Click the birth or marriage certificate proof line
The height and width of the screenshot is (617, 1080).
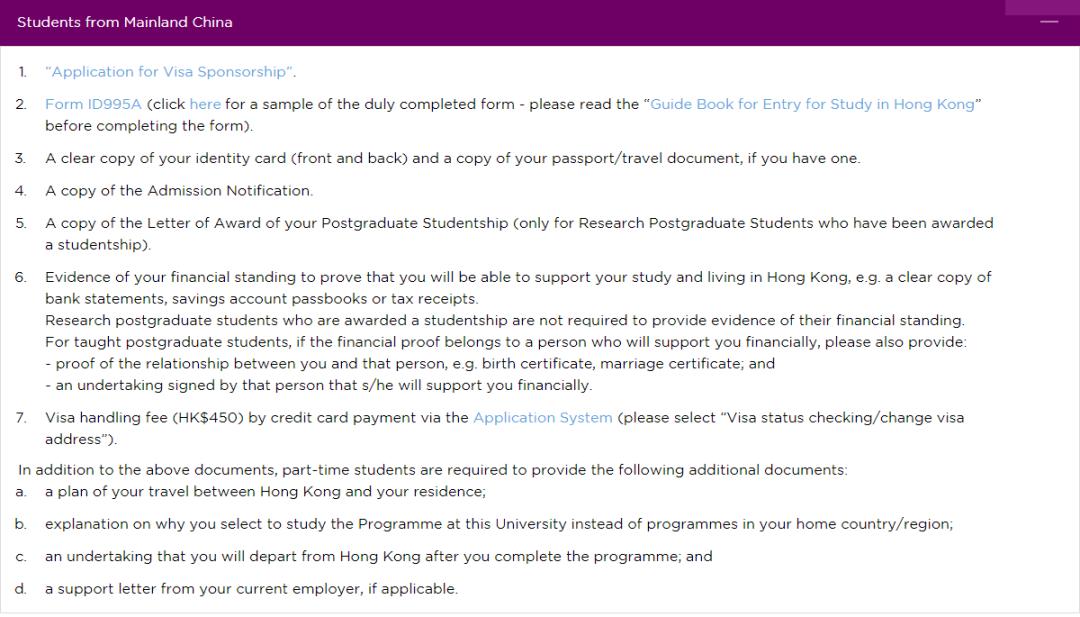410,363
